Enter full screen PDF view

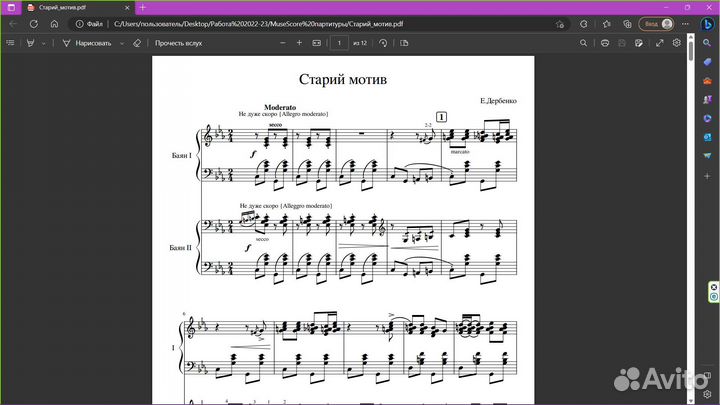point(659,43)
